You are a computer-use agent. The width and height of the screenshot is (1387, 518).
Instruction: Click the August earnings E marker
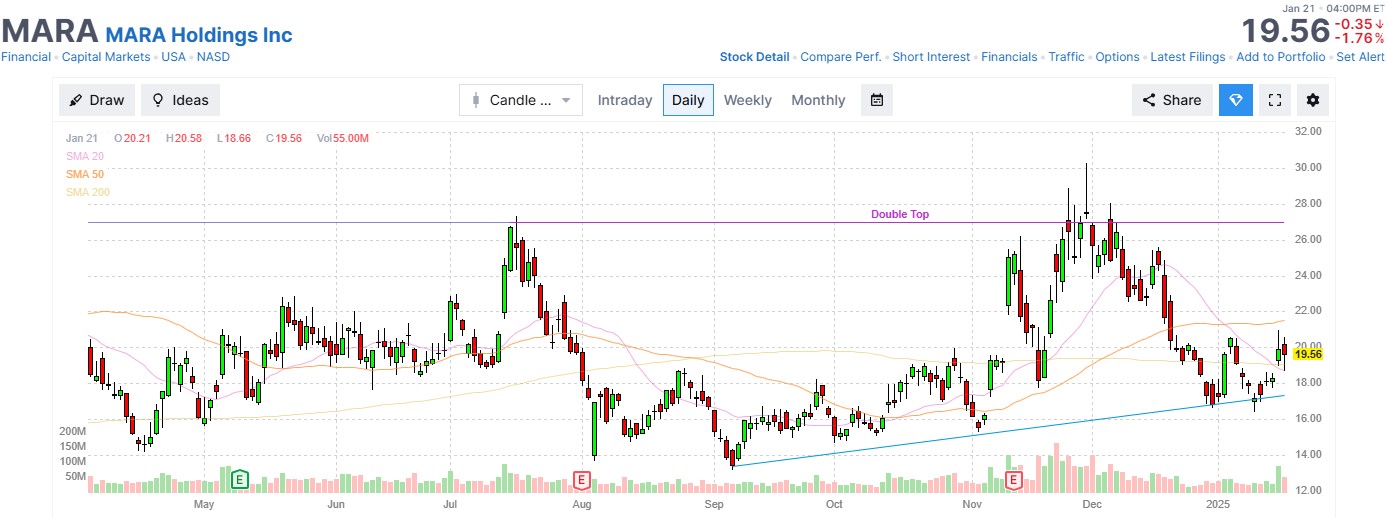pos(581,481)
